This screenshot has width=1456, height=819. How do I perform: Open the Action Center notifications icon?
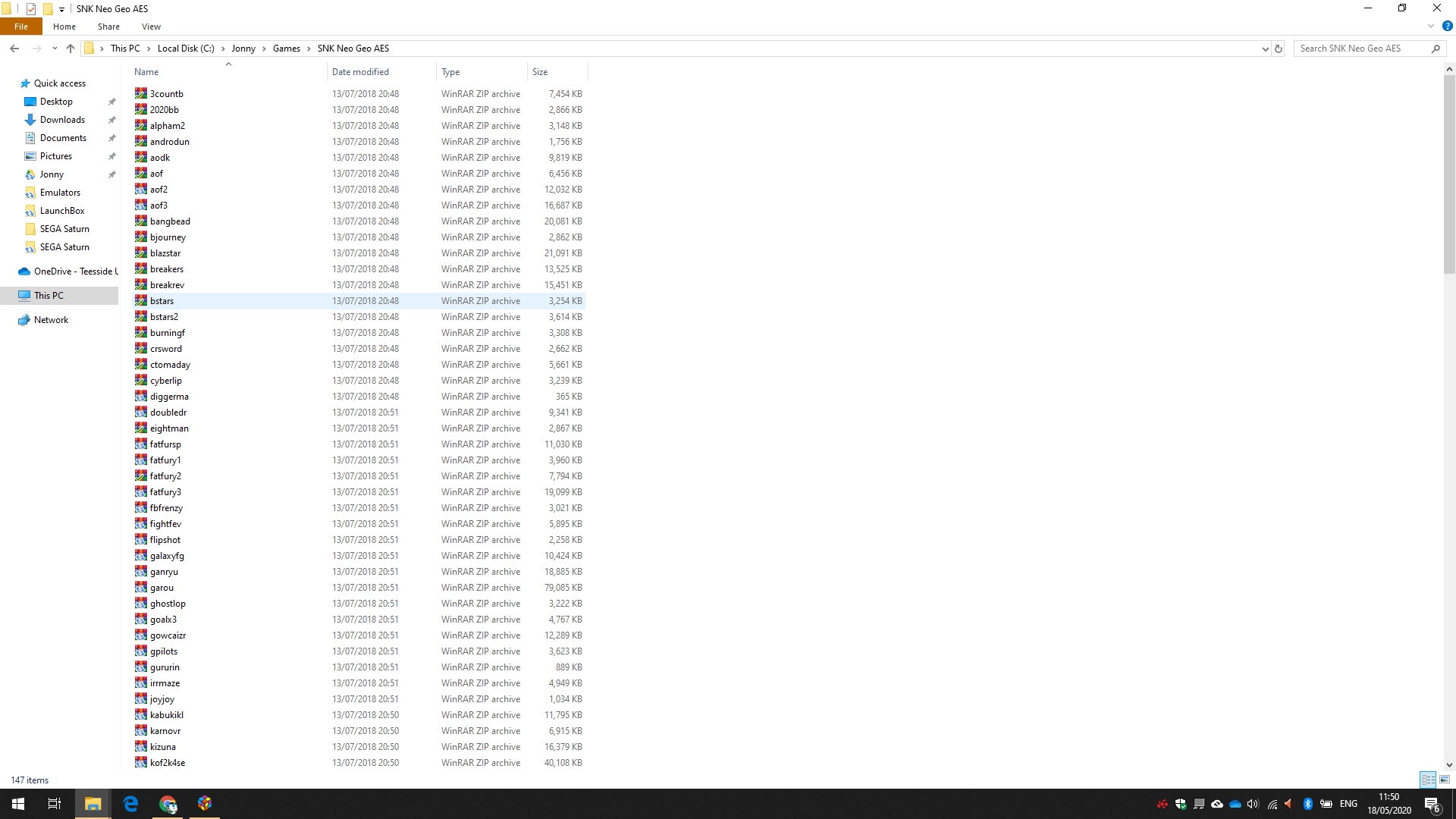point(1432,805)
